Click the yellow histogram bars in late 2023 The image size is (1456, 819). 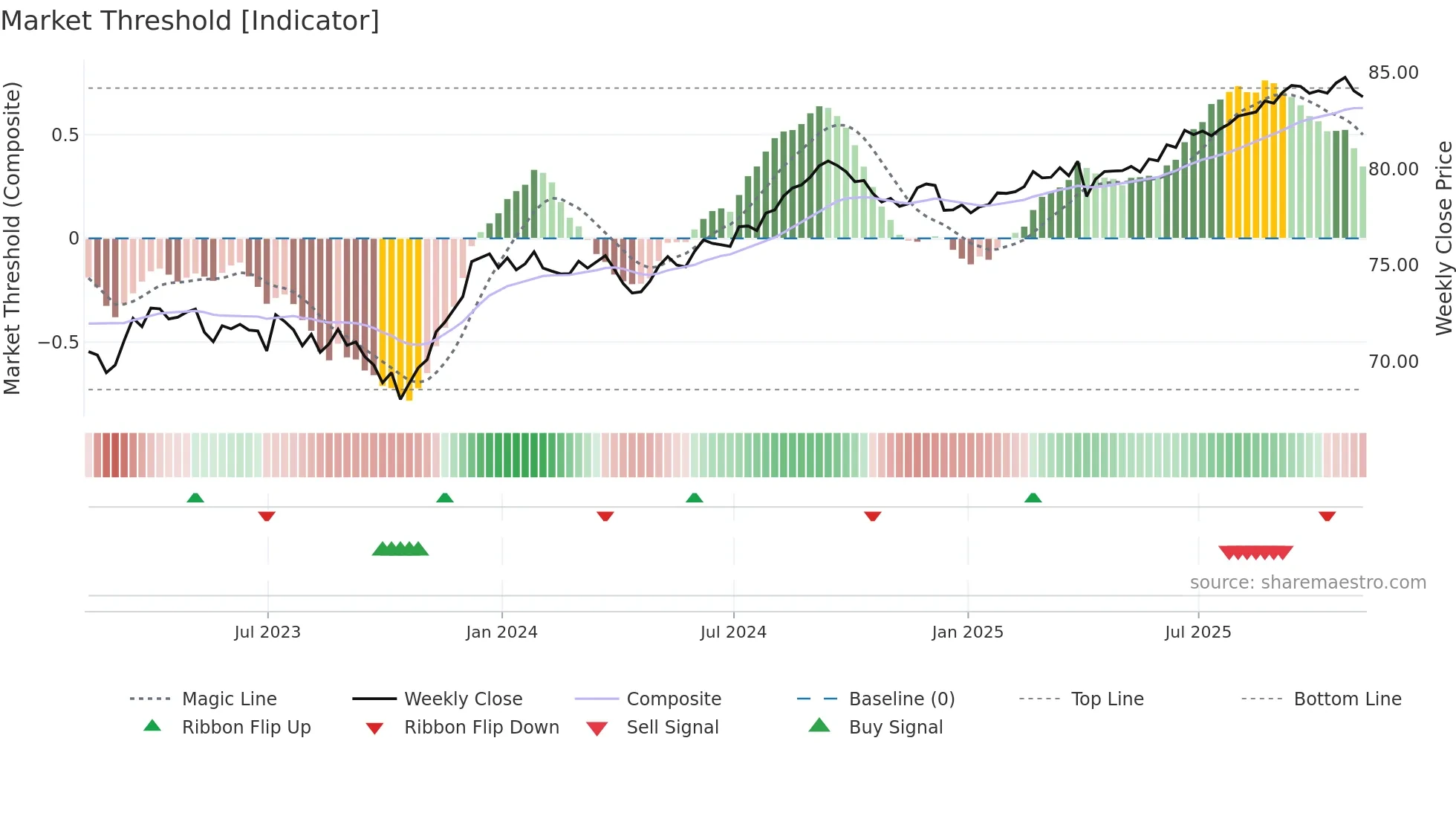tap(401, 312)
